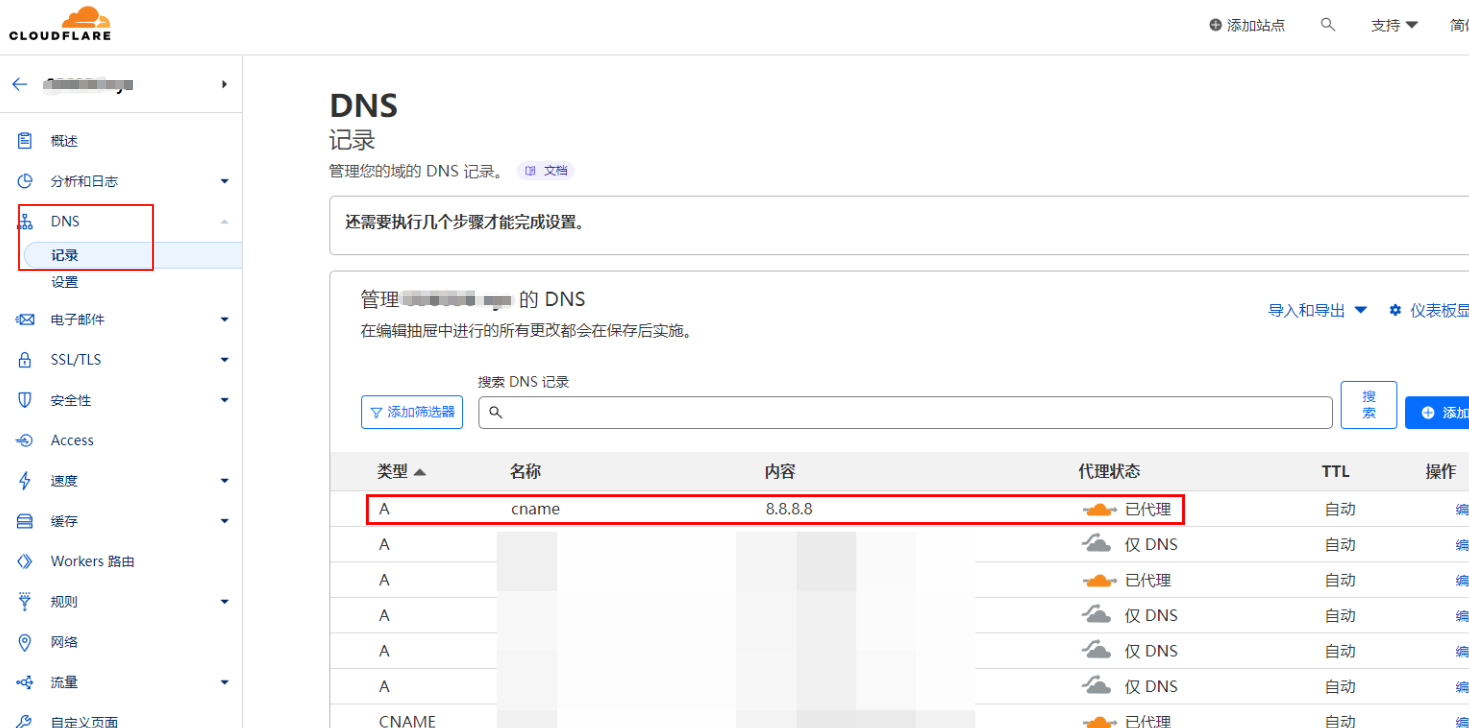Screen dimensions: 1469x728
Task: Open 概述 overview from sidebar
Action: pyautogui.click(x=64, y=141)
